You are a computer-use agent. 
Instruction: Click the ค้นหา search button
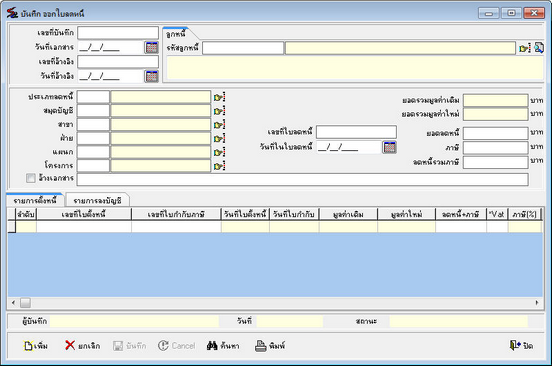click(x=223, y=346)
